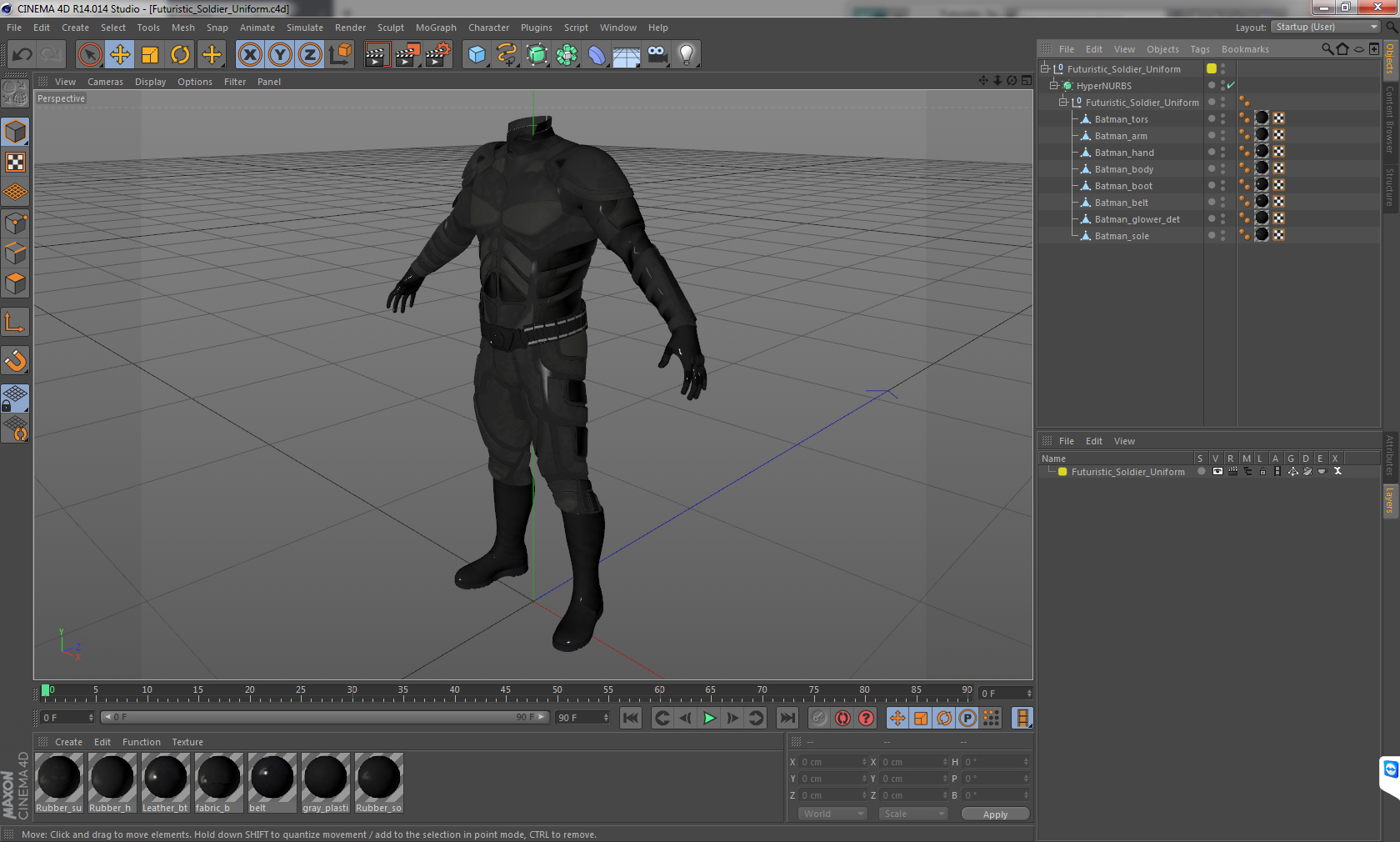Click the Undo arrow icon
This screenshot has width=1400, height=842.
(22, 55)
